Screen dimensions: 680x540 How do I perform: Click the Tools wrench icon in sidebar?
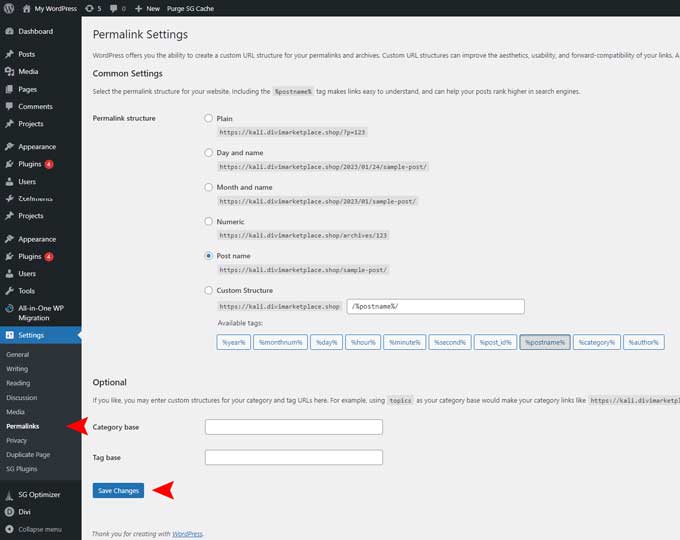(x=9, y=290)
